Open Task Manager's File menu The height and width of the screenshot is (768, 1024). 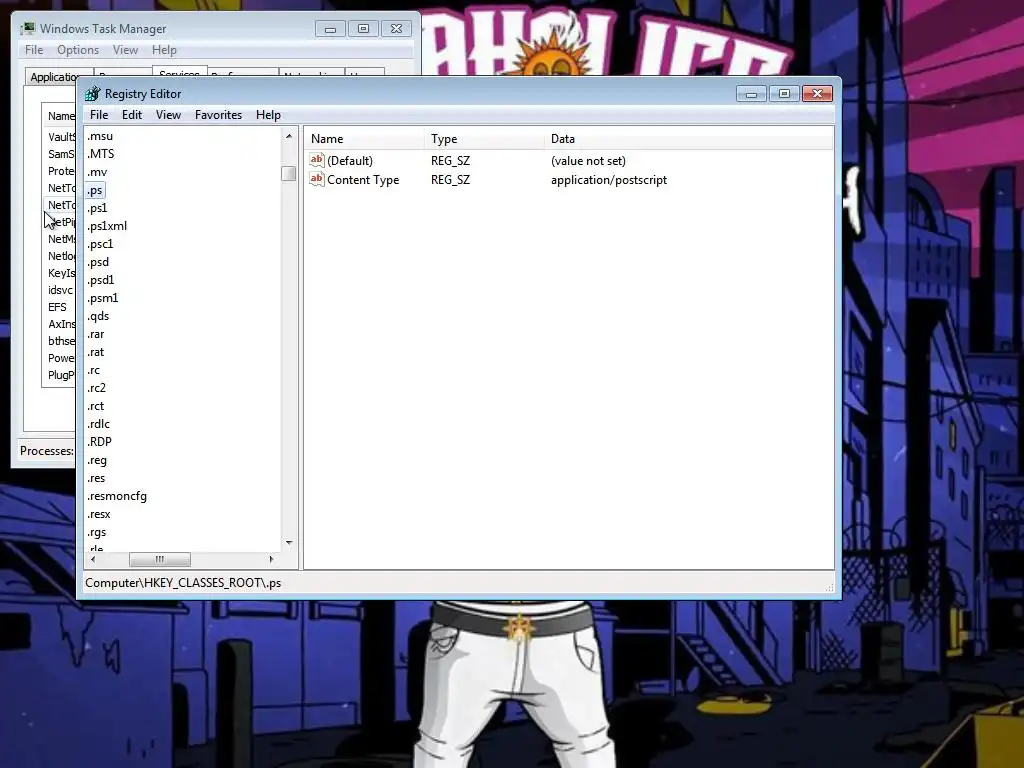point(34,50)
